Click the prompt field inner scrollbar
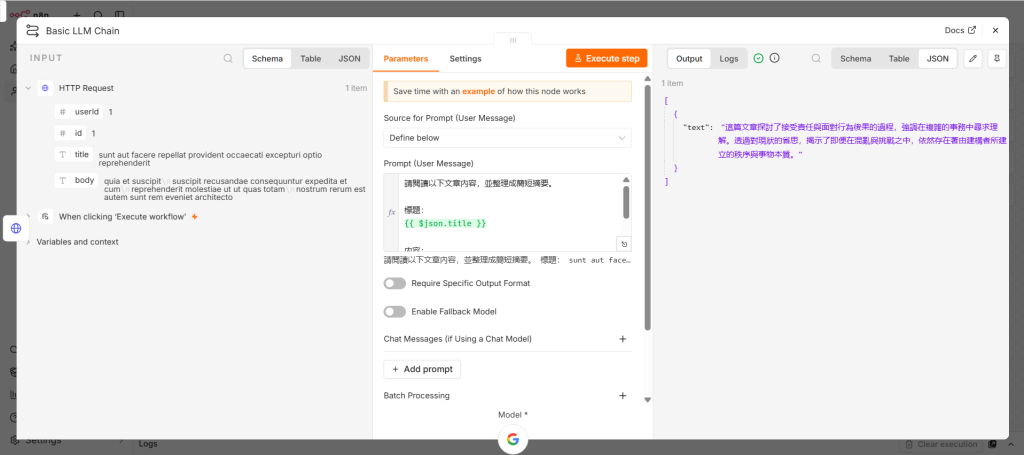Image resolution: width=1024 pixels, height=455 pixels. tap(626, 201)
